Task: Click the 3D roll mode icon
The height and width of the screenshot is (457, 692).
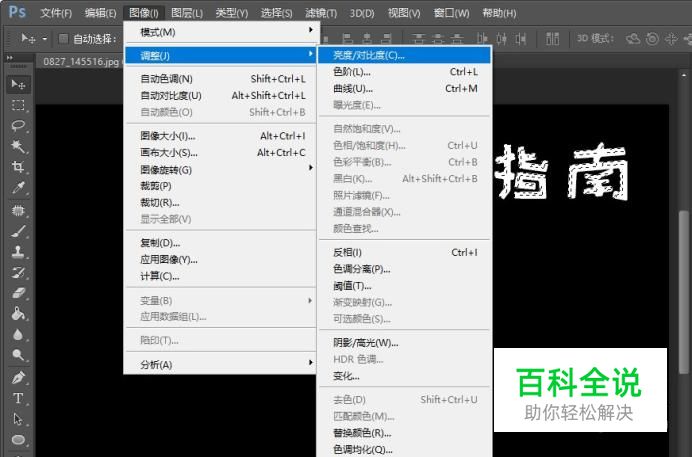Action: pyautogui.click(x=652, y=39)
